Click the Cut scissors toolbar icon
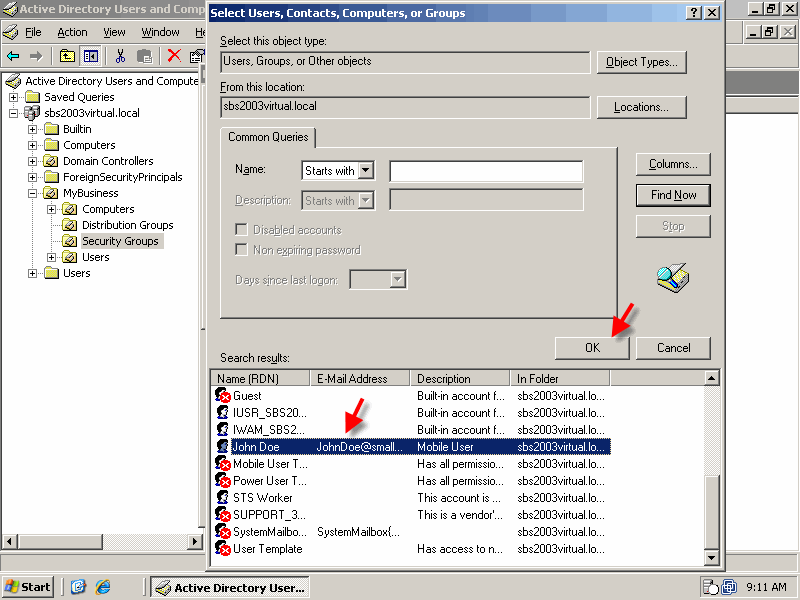The width and height of the screenshot is (800, 600). (x=120, y=56)
